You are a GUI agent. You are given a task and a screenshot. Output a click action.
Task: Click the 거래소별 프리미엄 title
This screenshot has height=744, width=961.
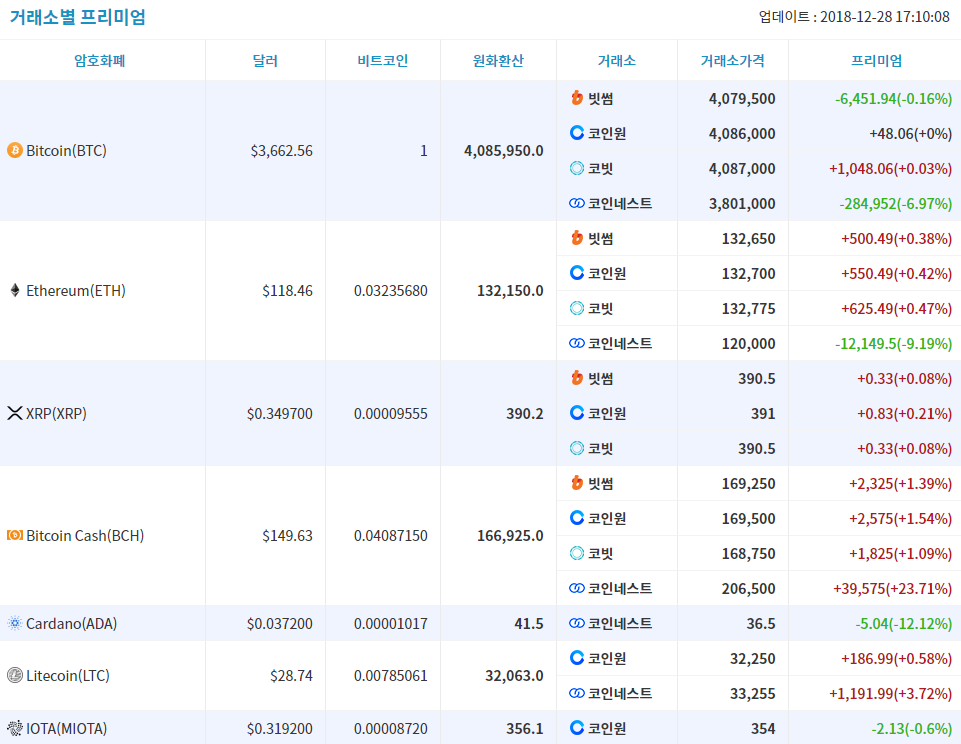pyautogui.click(x=78, y=17)
